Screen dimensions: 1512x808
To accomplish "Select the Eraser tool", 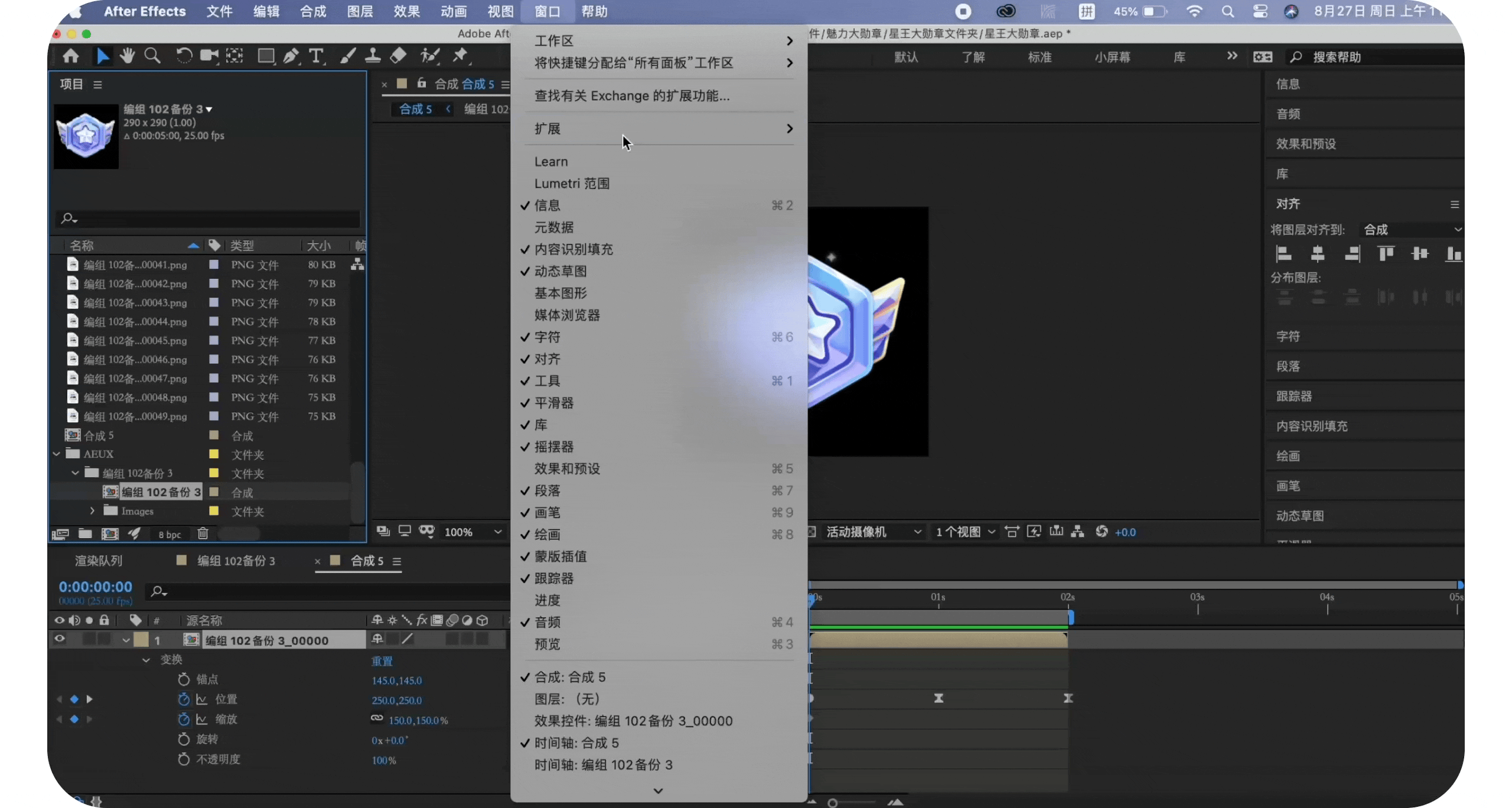I will coord(399,56).
